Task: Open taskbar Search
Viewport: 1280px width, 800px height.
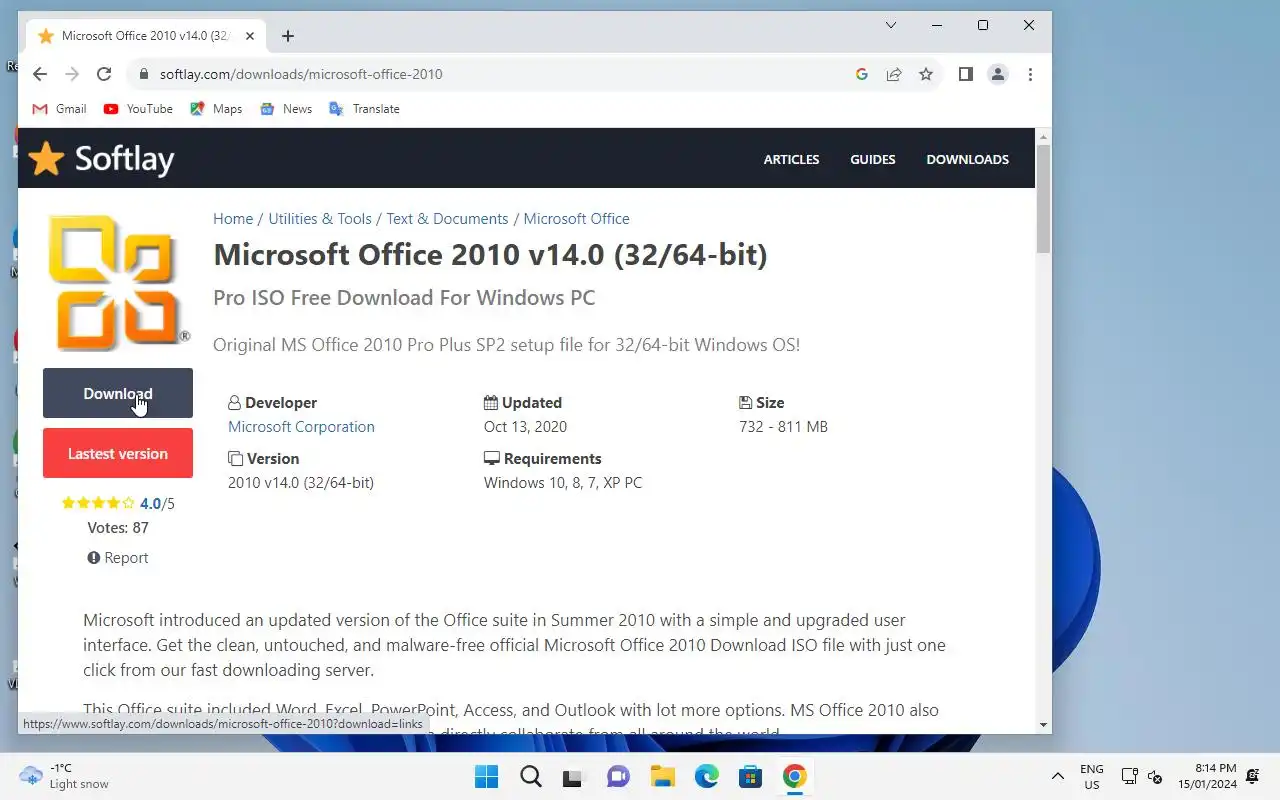Action: pyautogui.click(x=531, y=777)
